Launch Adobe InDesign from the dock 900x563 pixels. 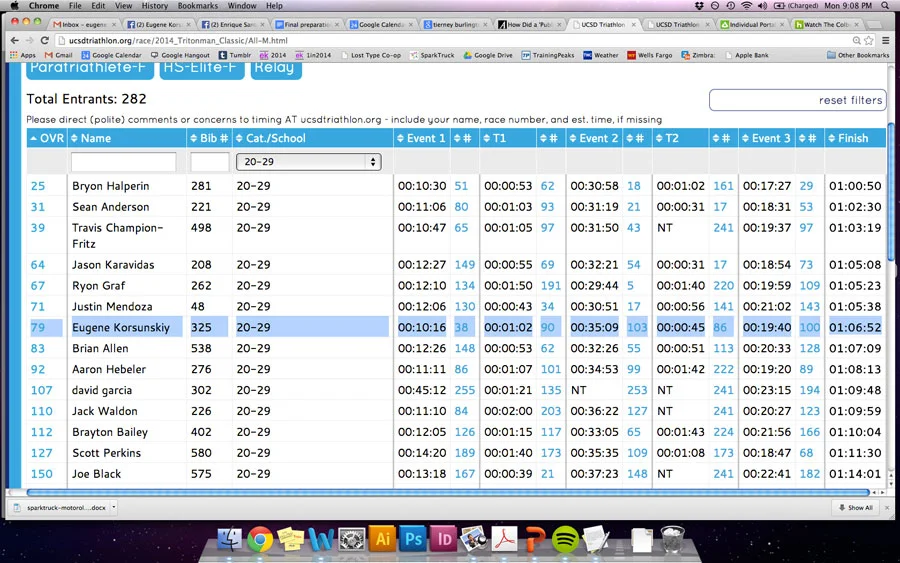(444, 539)
